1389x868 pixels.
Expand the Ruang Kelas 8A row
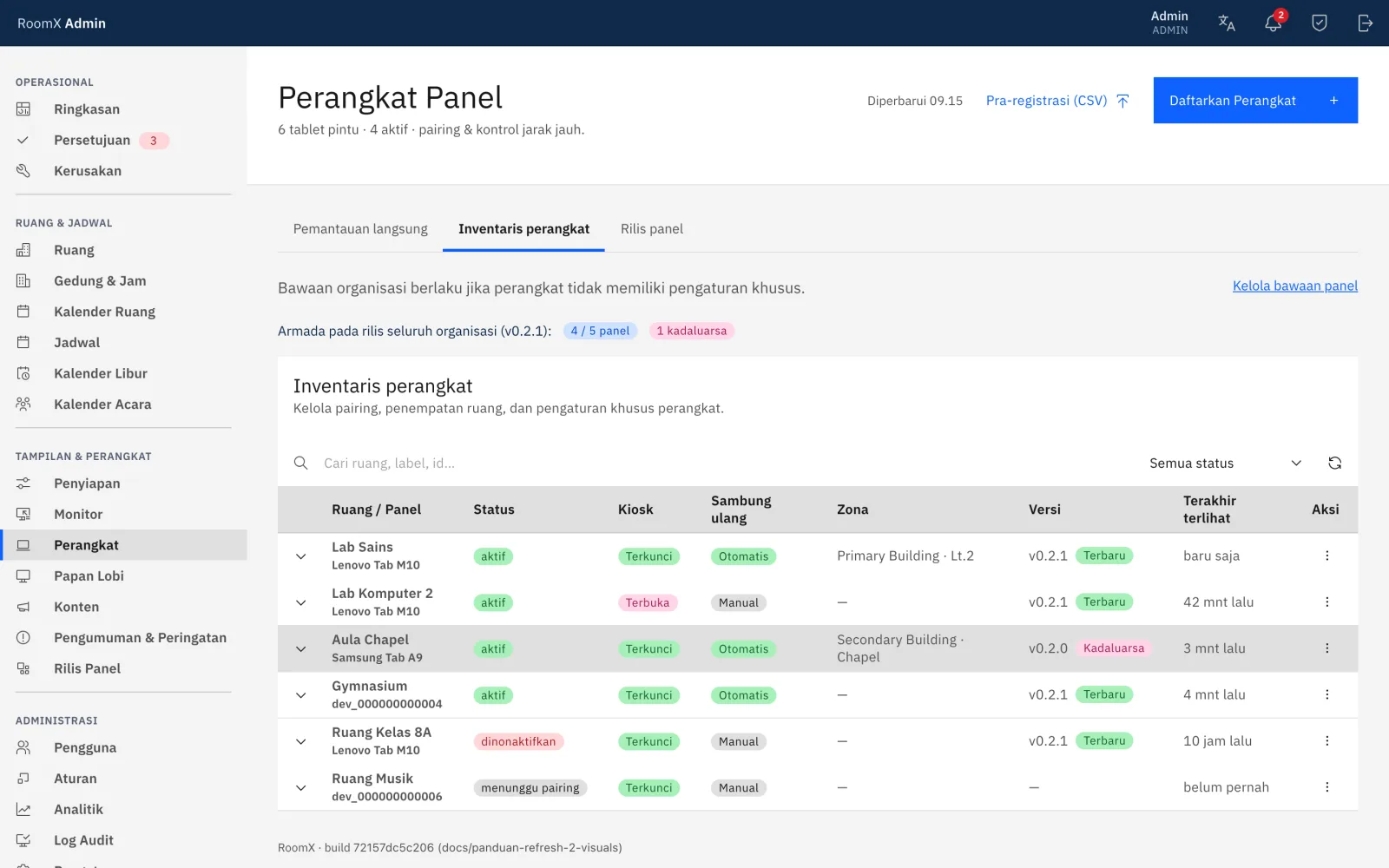[x=301, y=741]
